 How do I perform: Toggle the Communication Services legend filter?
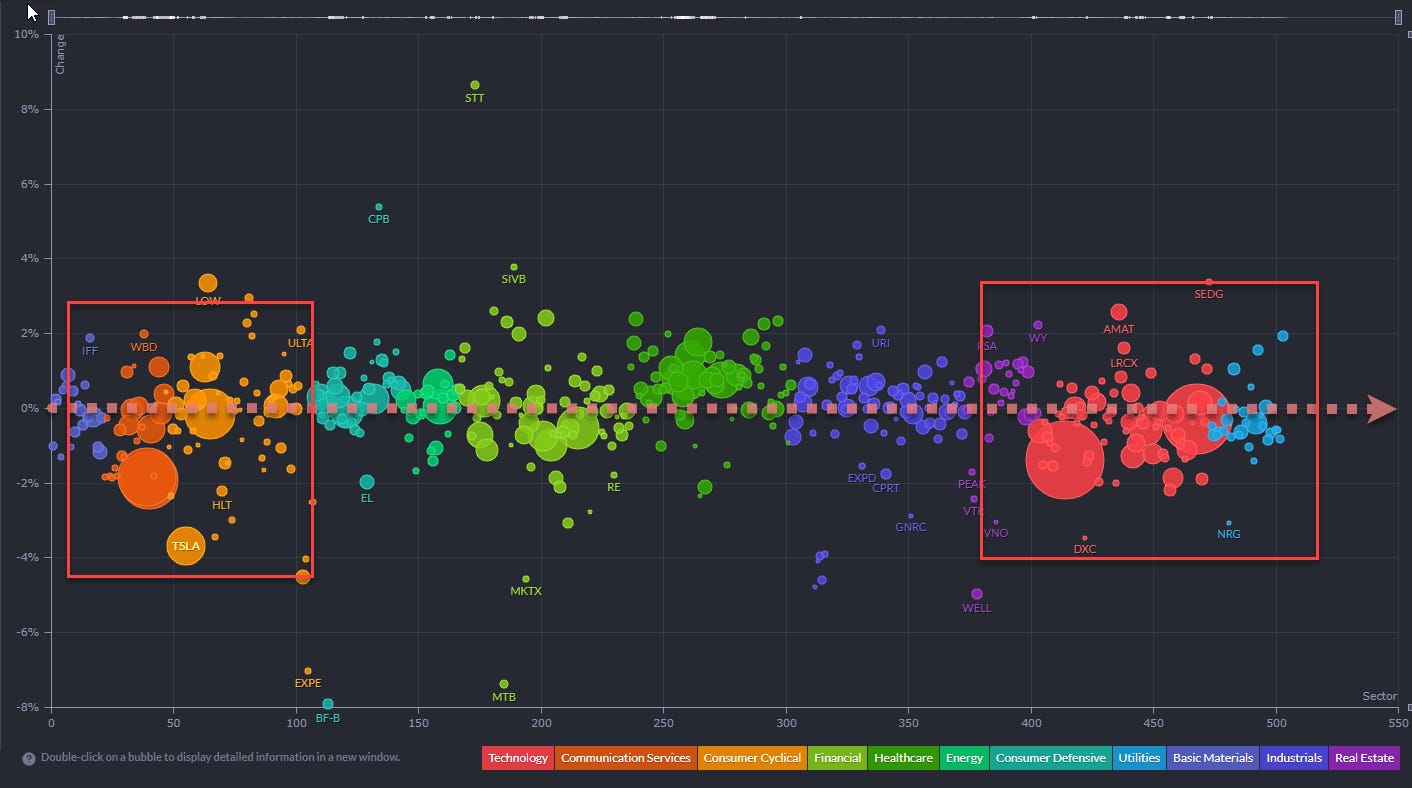coord(625,758)
